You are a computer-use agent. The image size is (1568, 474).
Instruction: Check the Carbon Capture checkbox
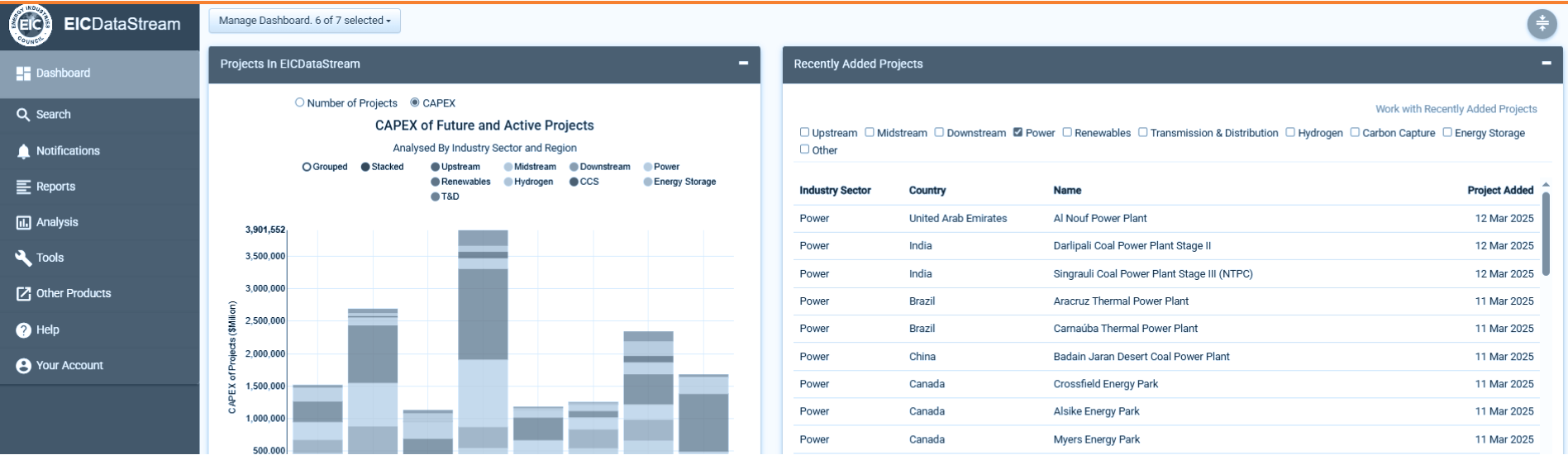[1355, 132]
